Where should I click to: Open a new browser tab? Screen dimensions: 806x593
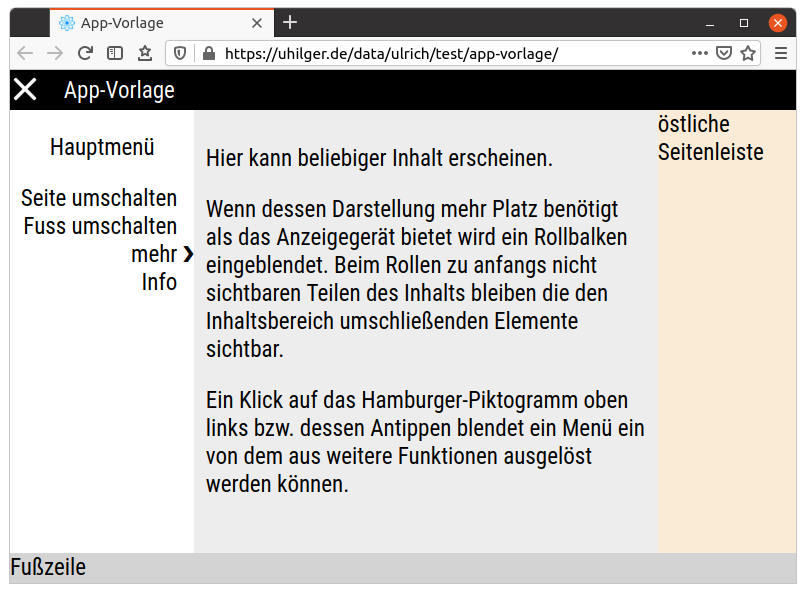[x=290, y=22]
